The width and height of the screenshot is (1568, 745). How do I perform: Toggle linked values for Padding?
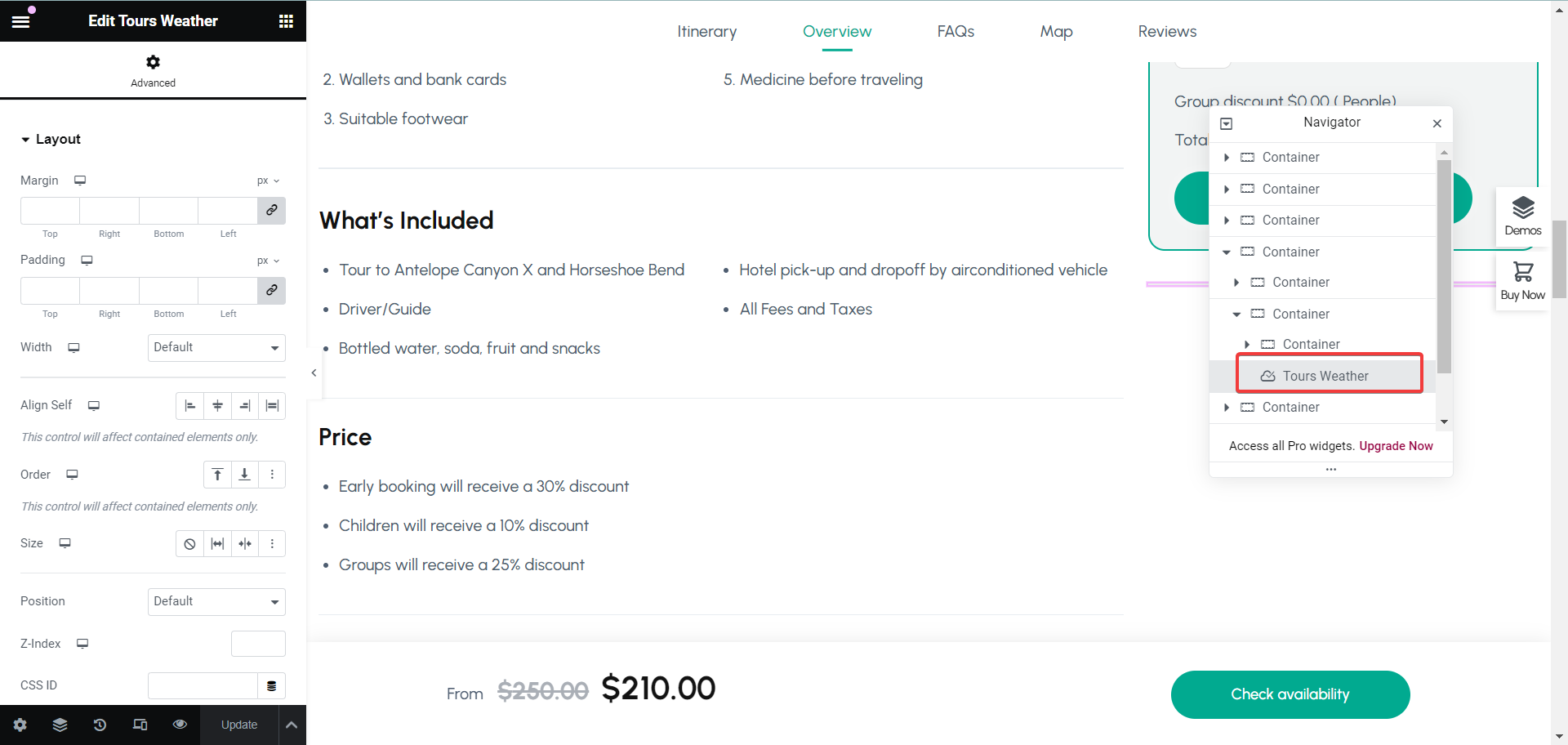point(271,291)
